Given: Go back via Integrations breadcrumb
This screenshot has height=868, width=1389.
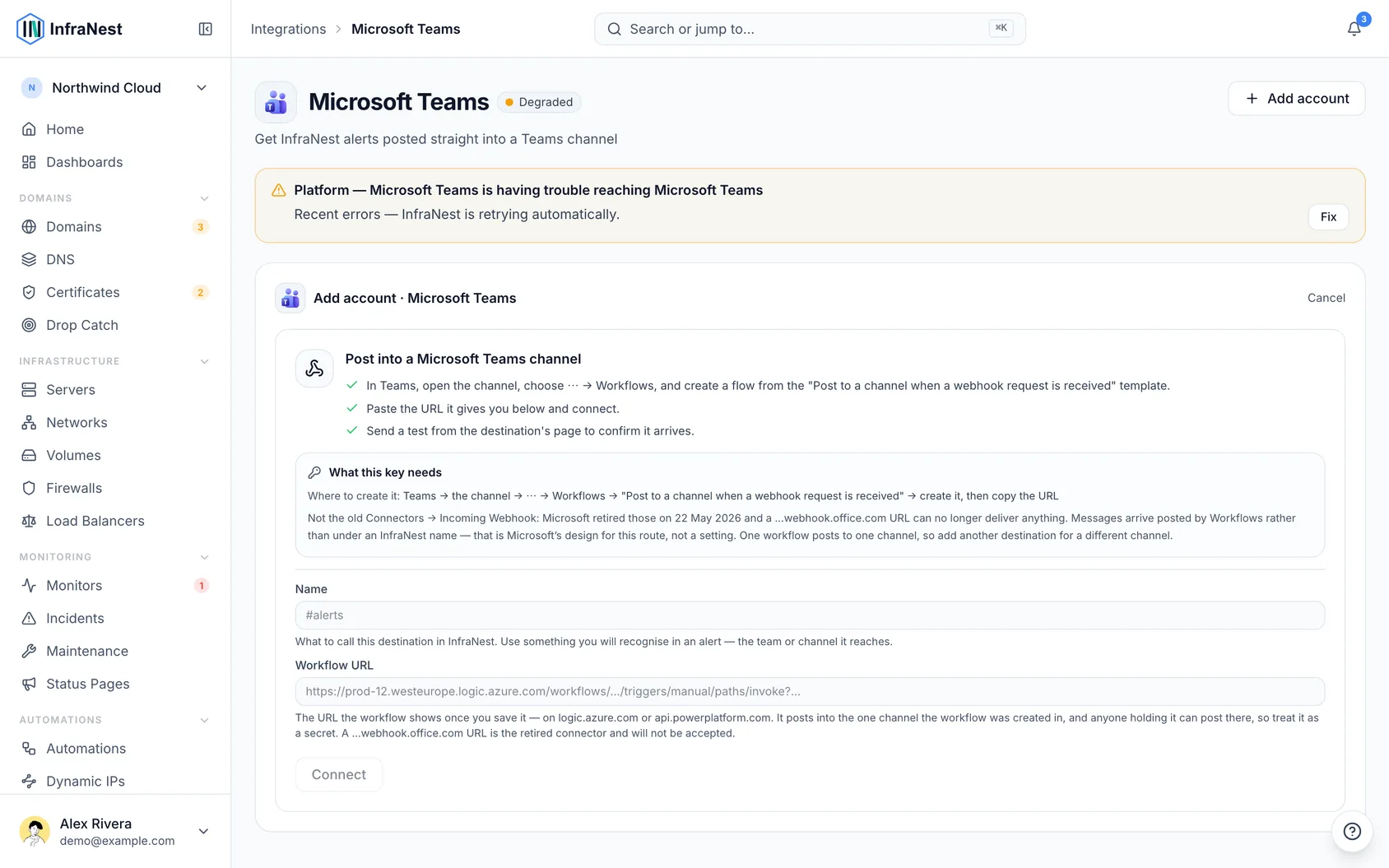Looking at the screenshot, I should 288,29.
